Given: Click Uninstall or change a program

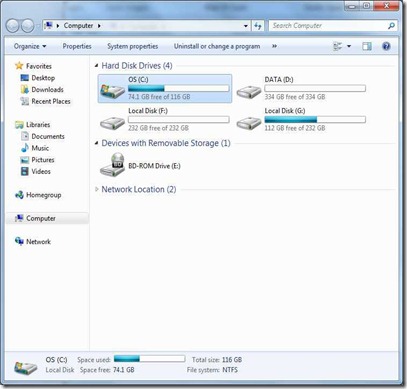Looking at the screenshot, I should (x=217, y=46).
